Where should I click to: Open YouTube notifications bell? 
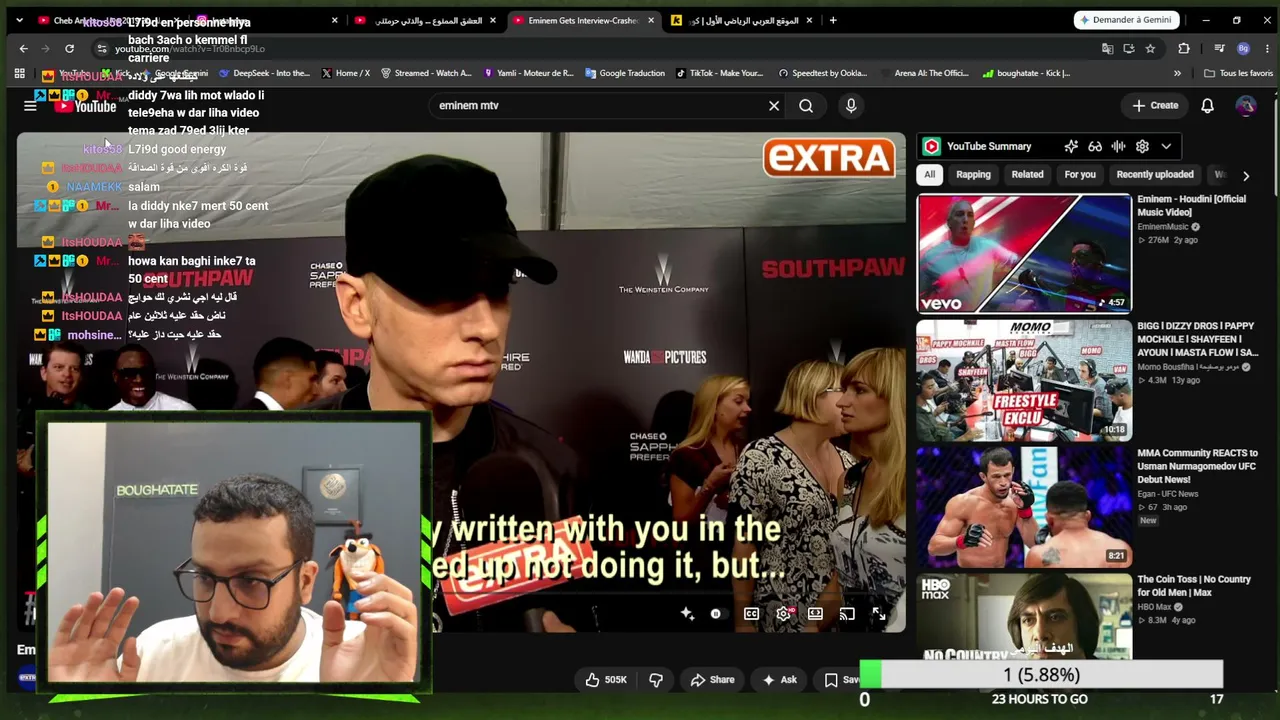tap(1207, 105)
